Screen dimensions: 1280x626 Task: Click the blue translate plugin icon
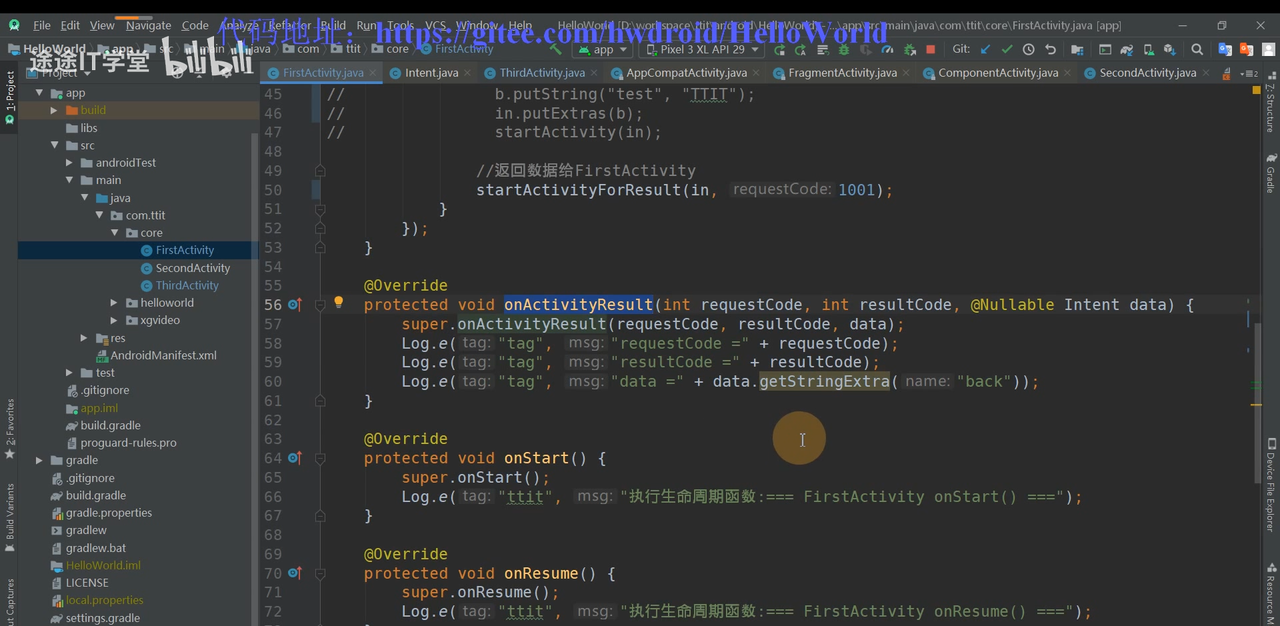1225,49
